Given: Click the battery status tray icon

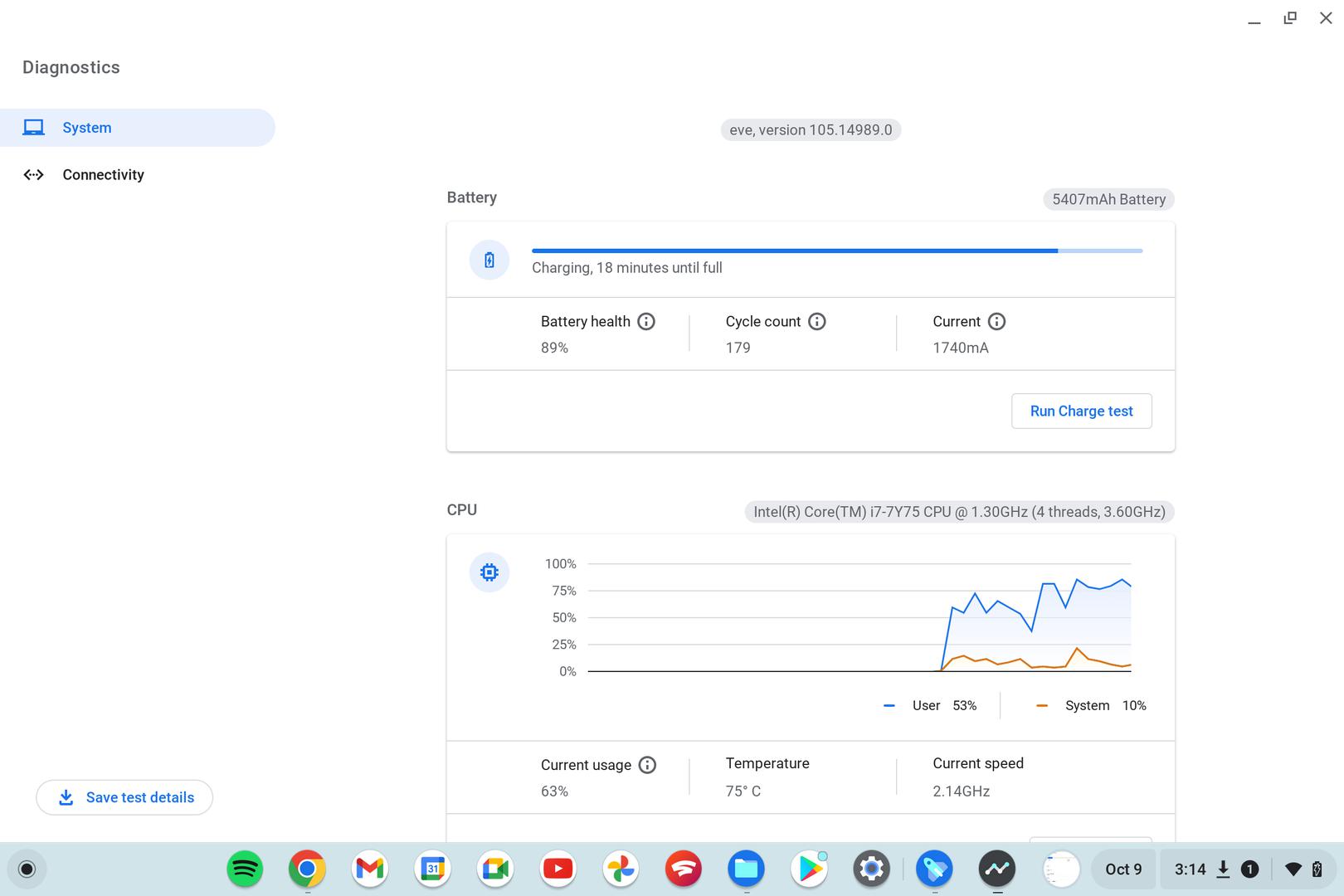Looking at the screenshot, I should tap(1317, 869).
